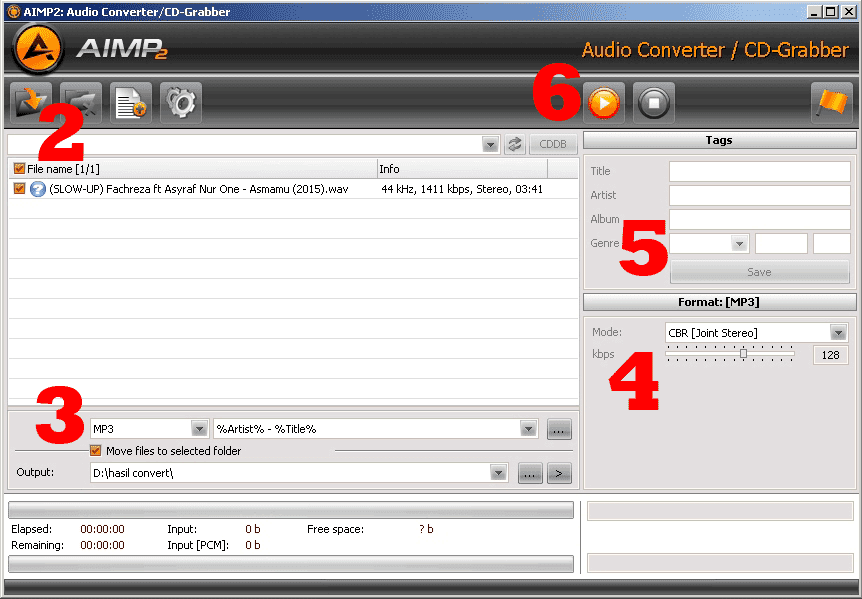Collapse the Tags panel header
Image resolution: width=862 pixels, height=599 pixels.
click(x=719, y=140)
